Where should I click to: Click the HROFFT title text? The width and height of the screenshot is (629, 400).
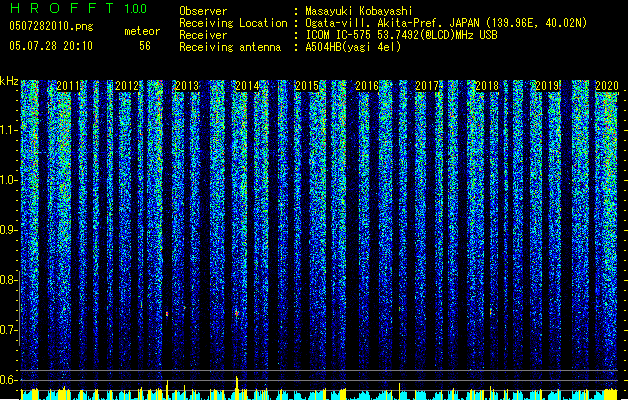tap(62, 8)
